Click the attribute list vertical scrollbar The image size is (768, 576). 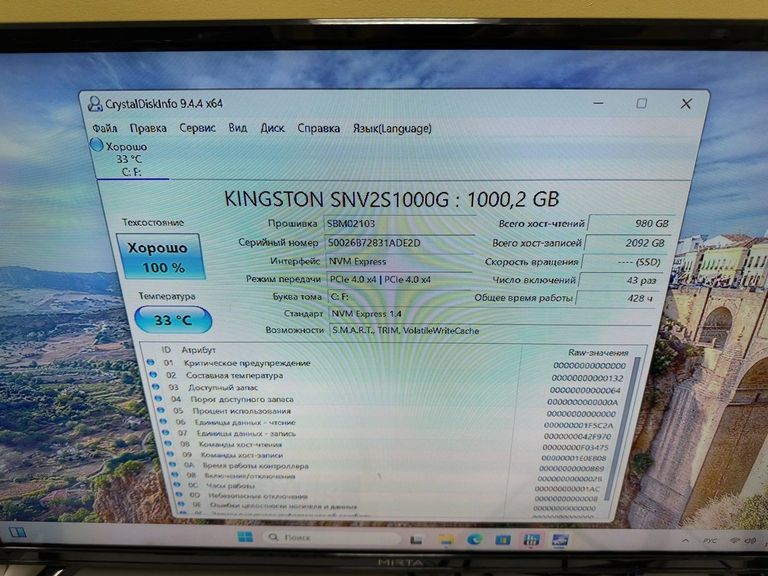pos(622,429)
